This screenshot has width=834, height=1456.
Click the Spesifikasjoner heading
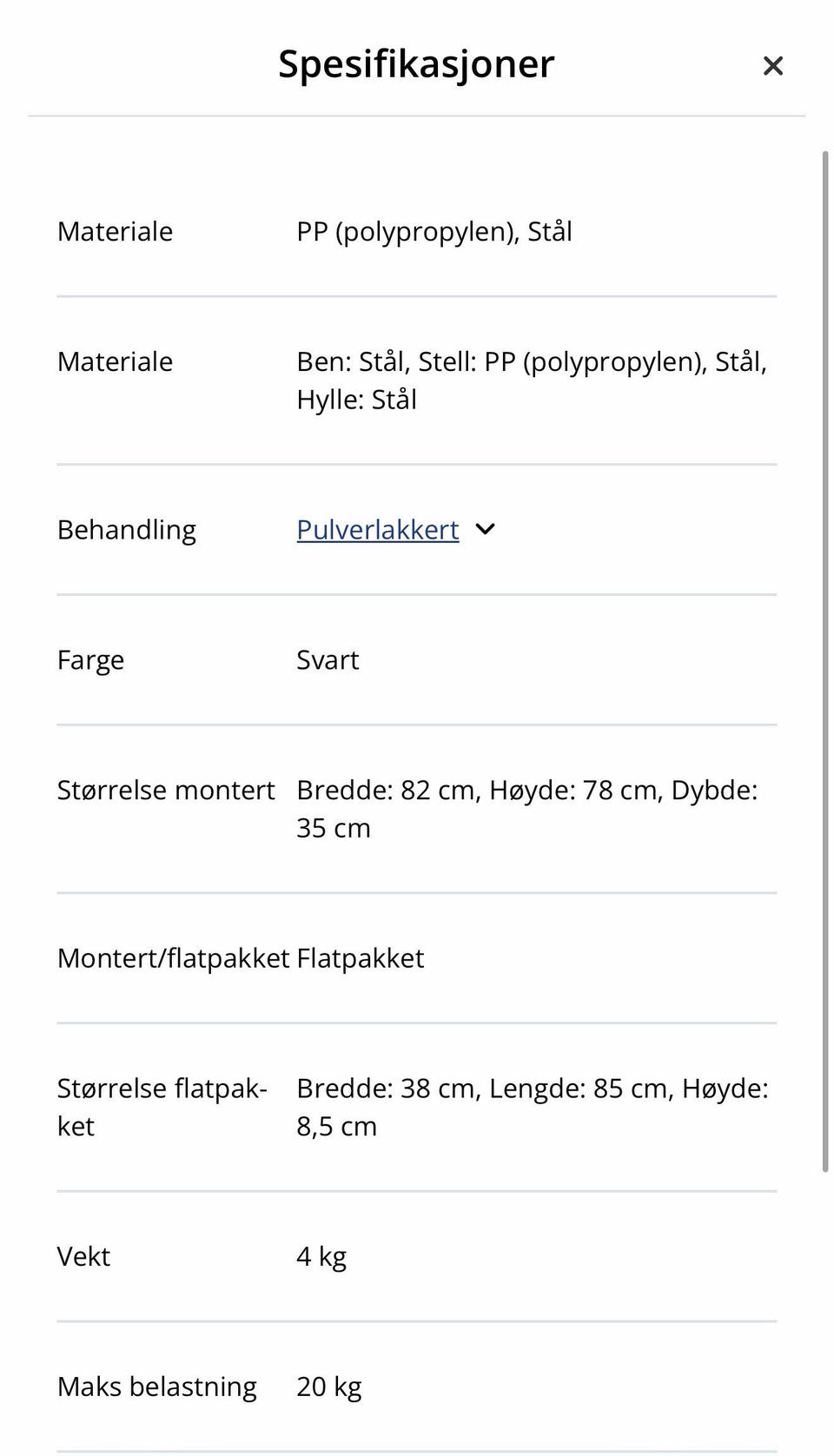click(x=416, y=64)
